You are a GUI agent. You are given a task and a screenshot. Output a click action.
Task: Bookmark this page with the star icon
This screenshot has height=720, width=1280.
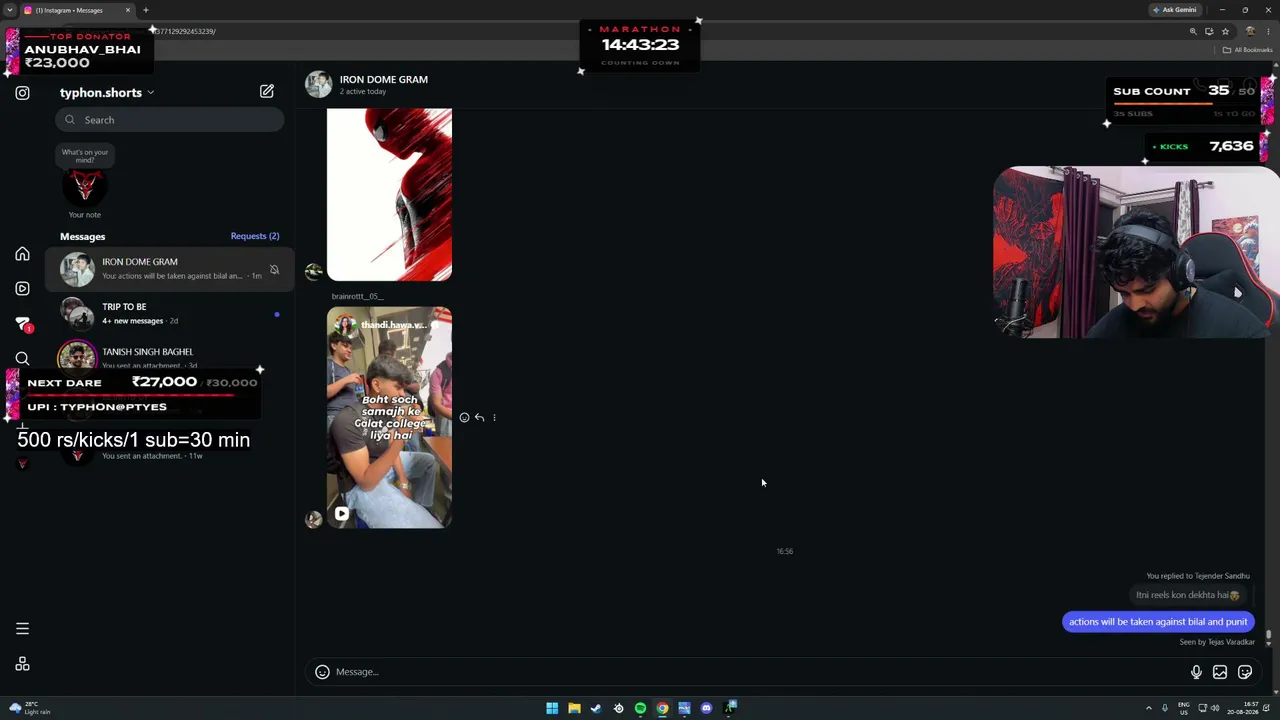point(1225,32)
